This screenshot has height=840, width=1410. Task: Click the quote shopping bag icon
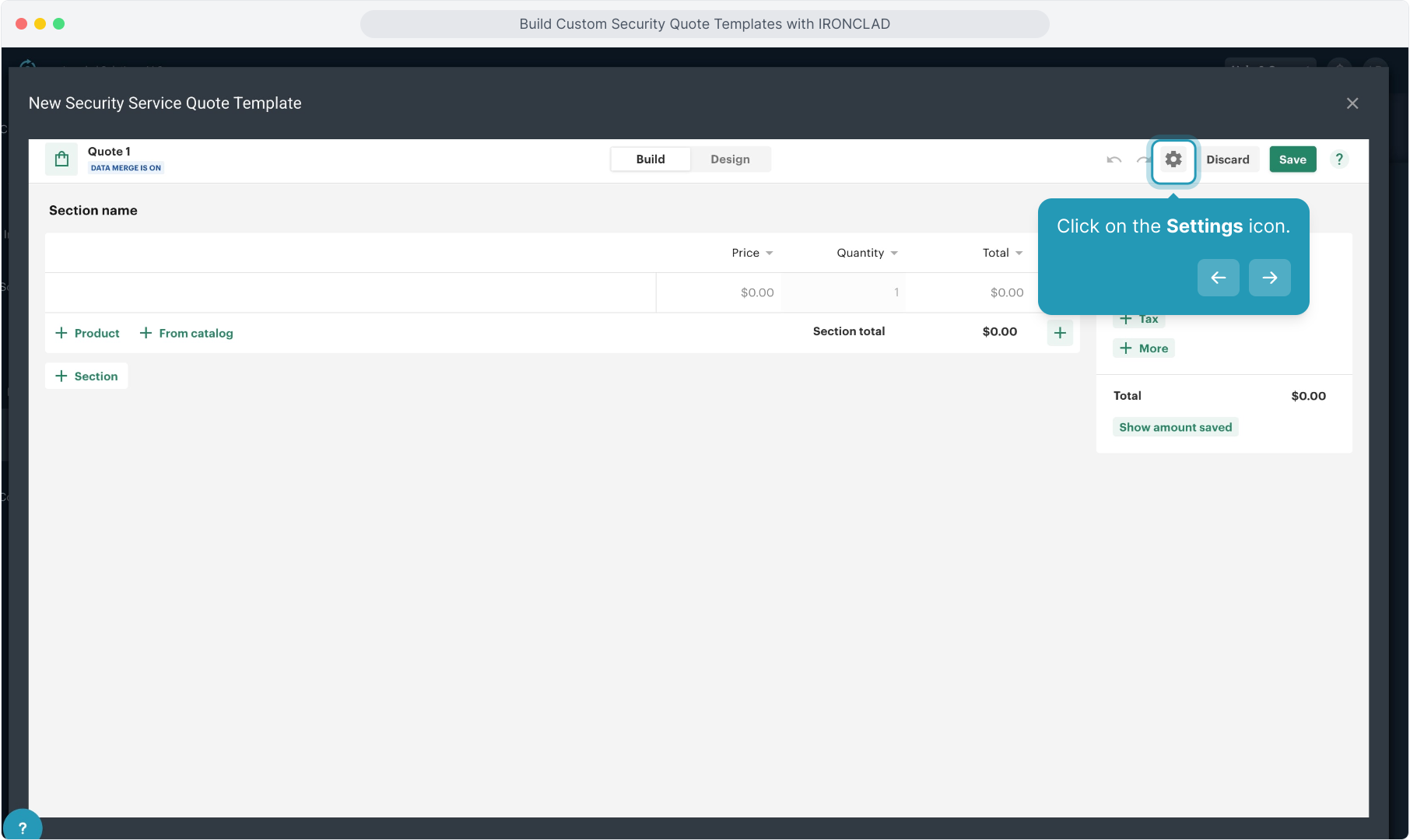click(61, 159)
